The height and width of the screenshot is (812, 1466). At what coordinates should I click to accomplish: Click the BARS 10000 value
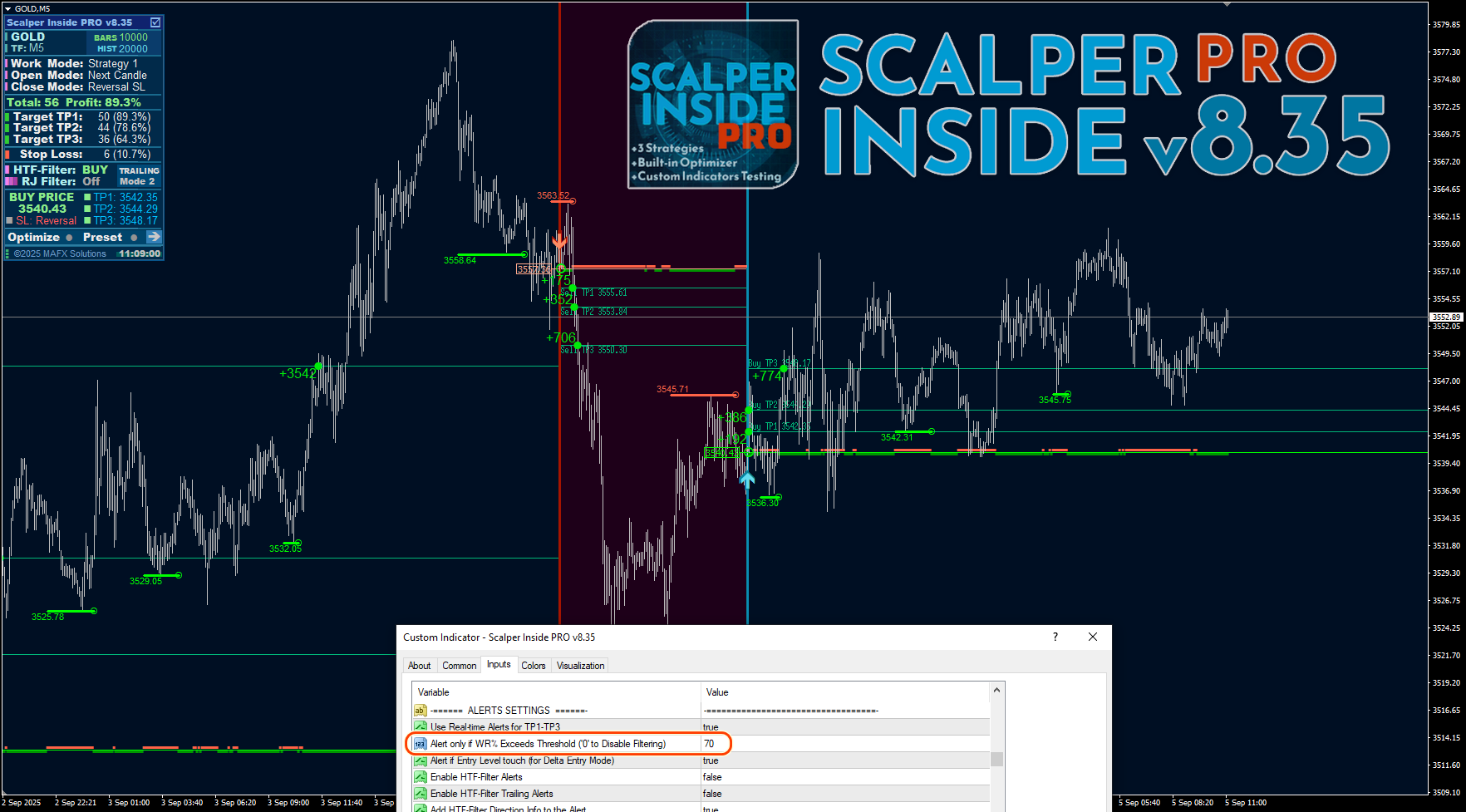(121, 37)
